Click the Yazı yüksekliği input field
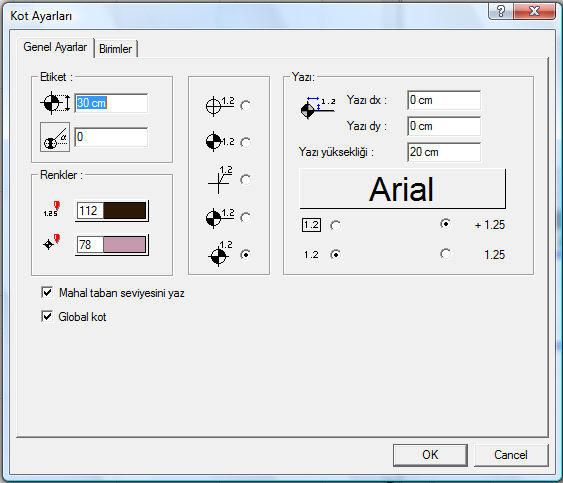The image size is (563, 483). pyautogui.click(x=444, y=152)
